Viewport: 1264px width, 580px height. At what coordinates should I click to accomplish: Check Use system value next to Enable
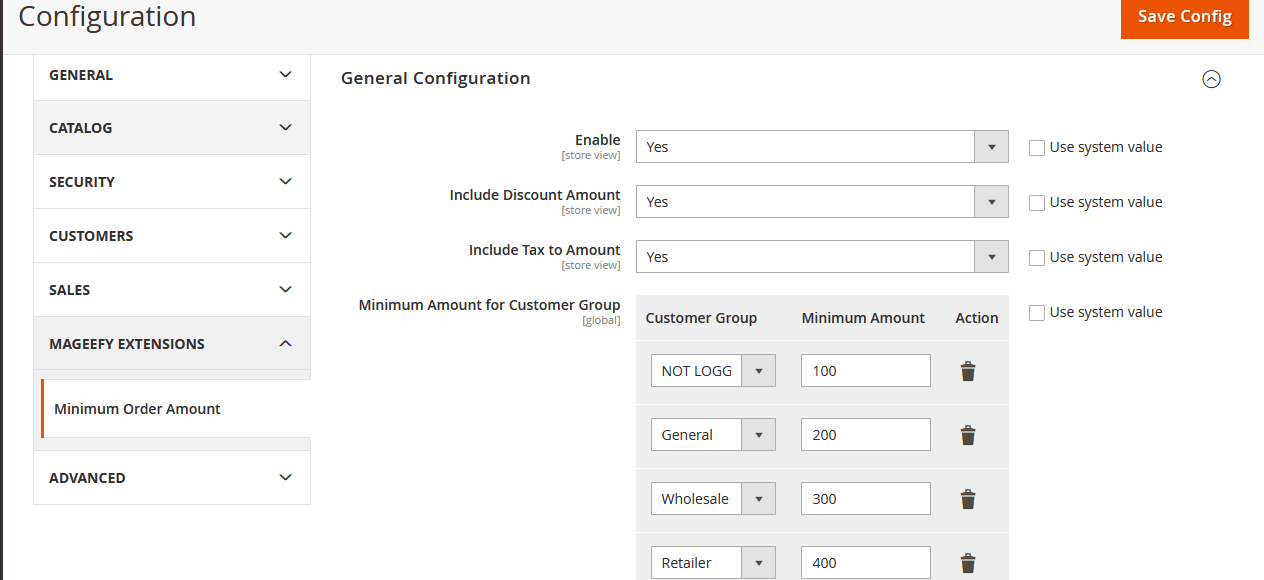(x=1037, y=147)
